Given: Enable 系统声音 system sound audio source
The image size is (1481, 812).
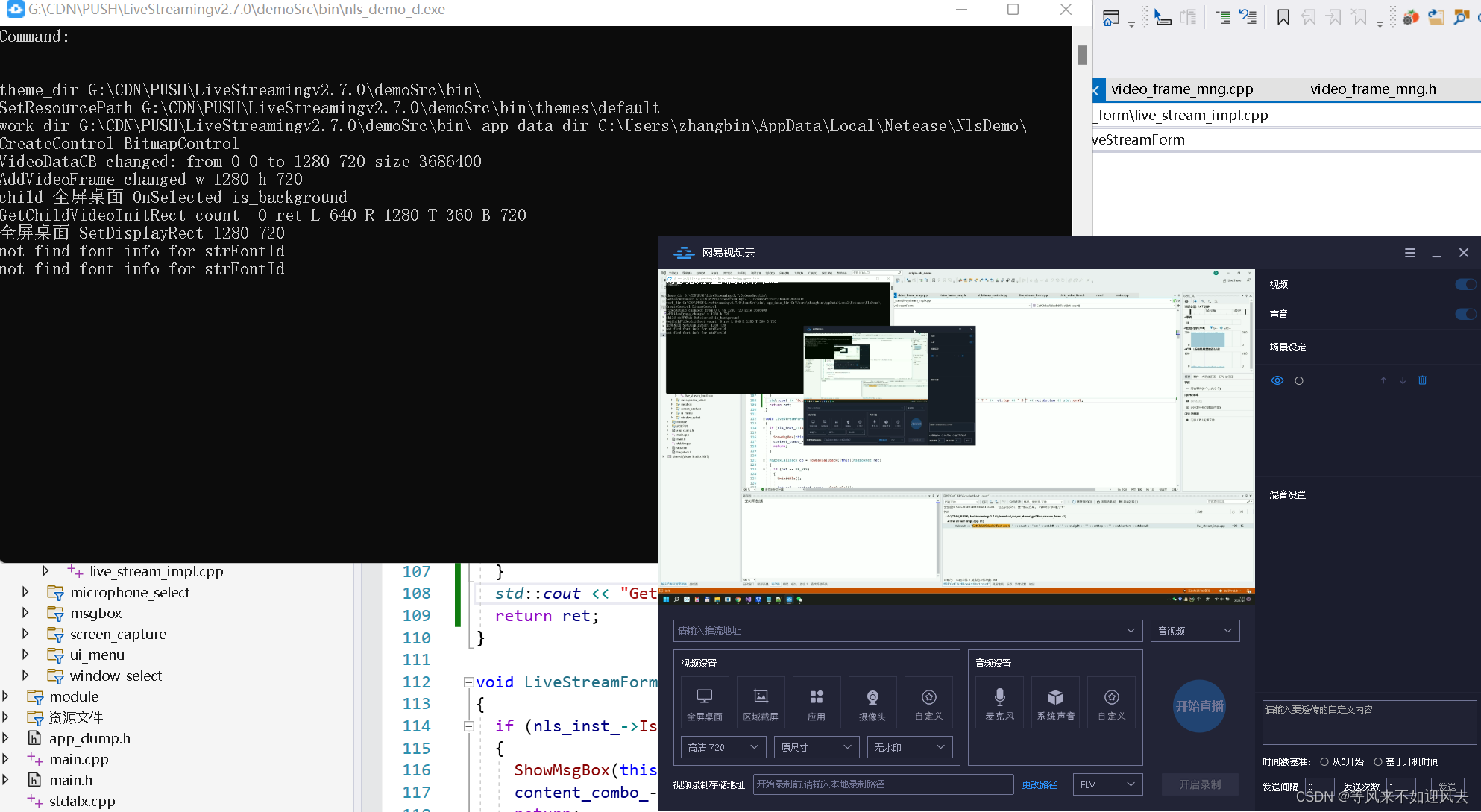Looking at the screenshot, I should (1056, 702).
